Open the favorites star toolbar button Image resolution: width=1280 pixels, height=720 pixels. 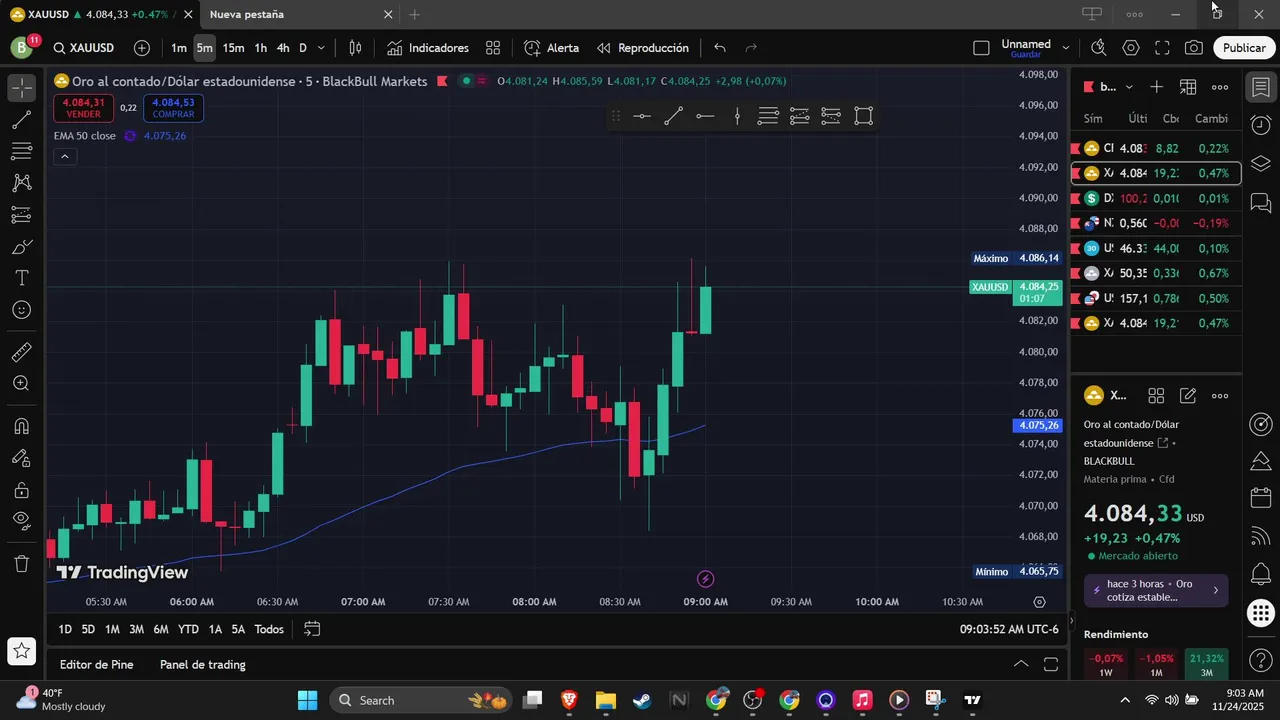(21, 651)
